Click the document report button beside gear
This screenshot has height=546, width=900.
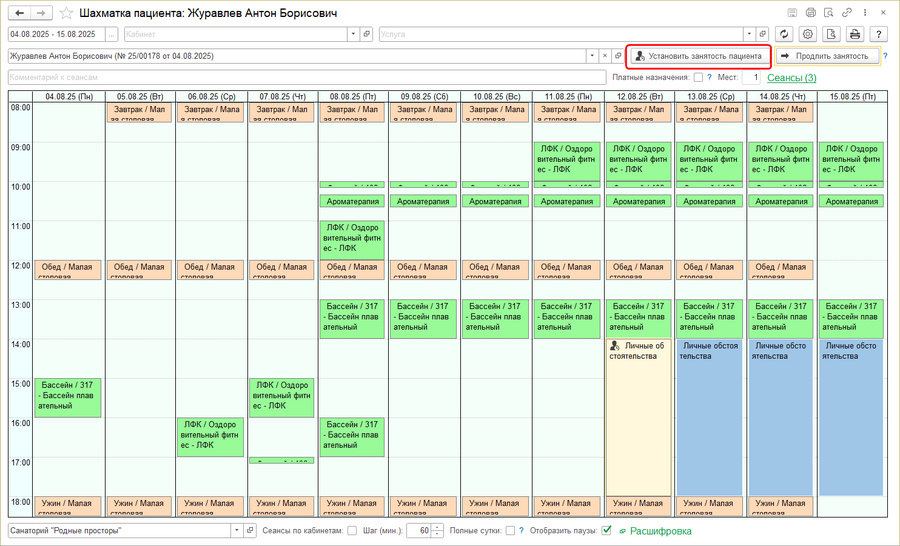click(x=831, y=34)
